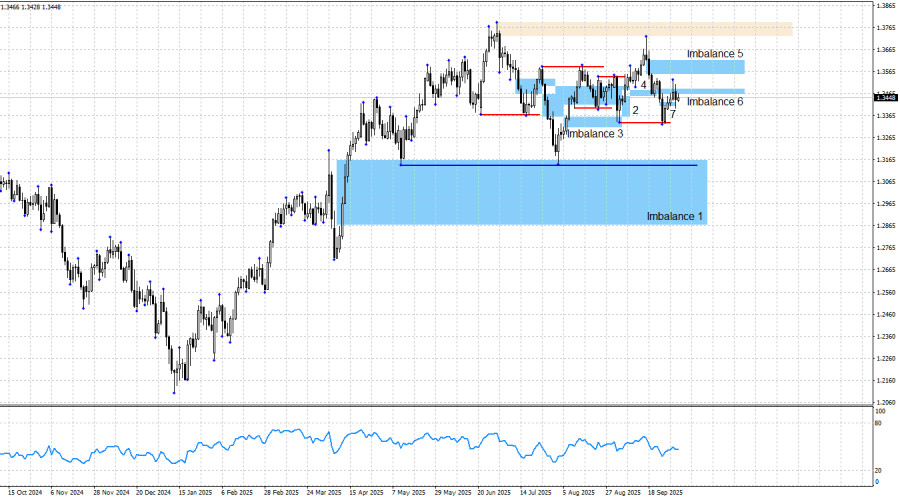Image resolution: width=900 pixels, height=500 pixels.
Task: Select the 24 Mar 2025 date label
Action: pyautogui.click(x=325, y=493)
